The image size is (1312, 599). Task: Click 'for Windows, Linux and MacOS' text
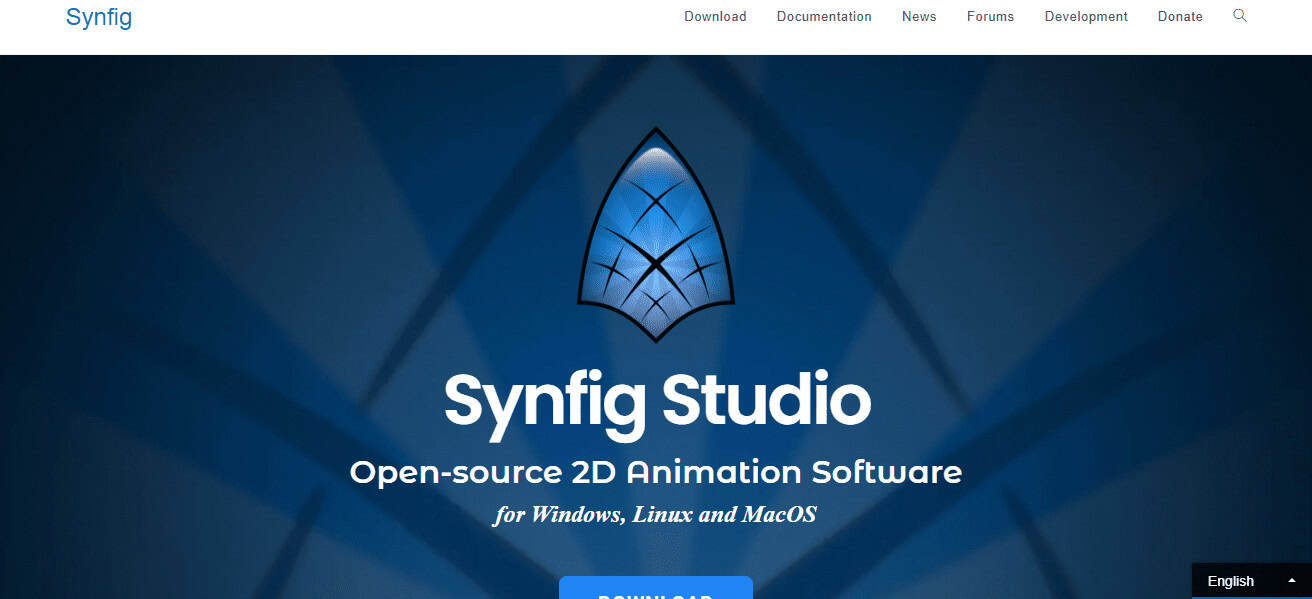pos(655,515)
